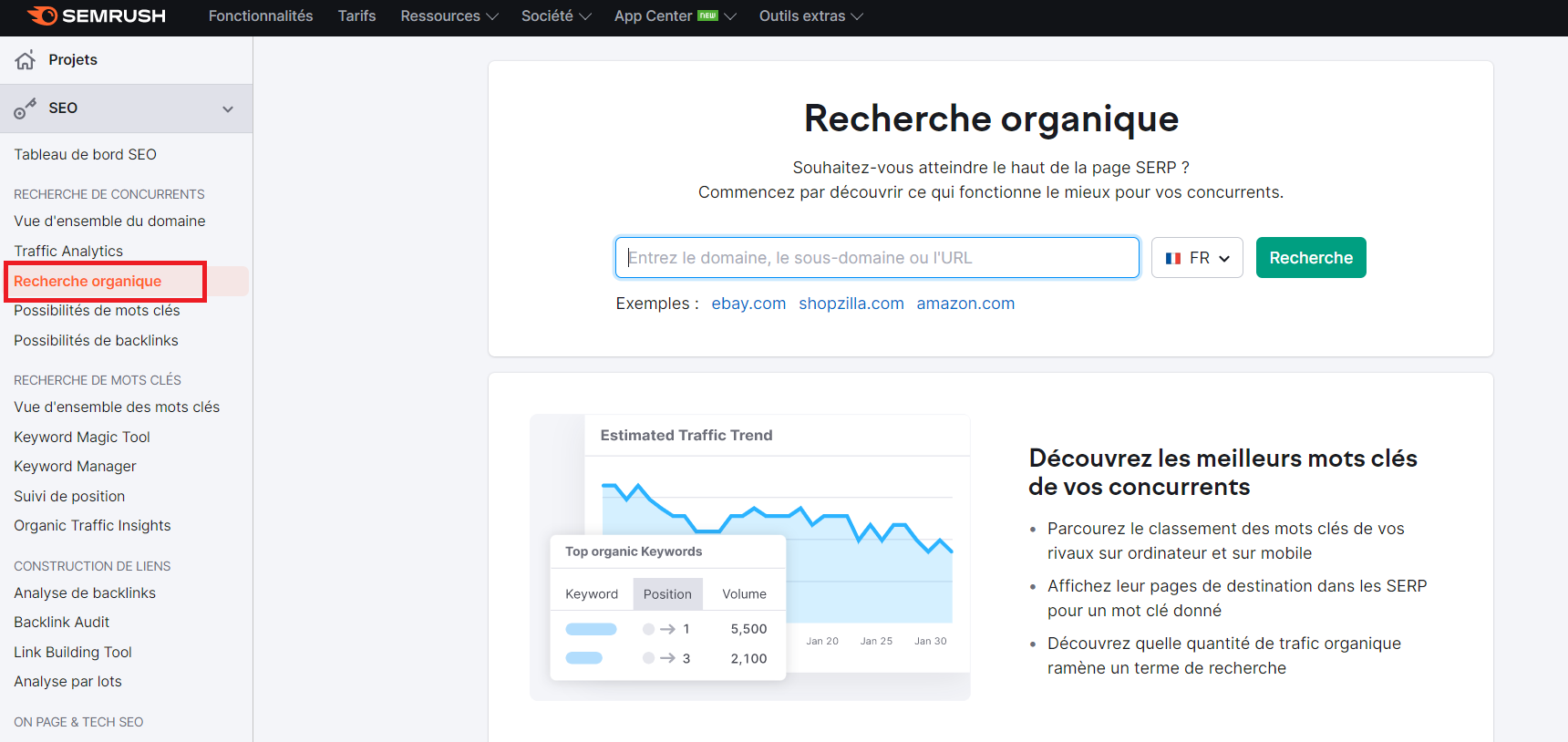Screen dimensions: 1568x742
Task: Click the French flag icon
Action: [1173, 258]
